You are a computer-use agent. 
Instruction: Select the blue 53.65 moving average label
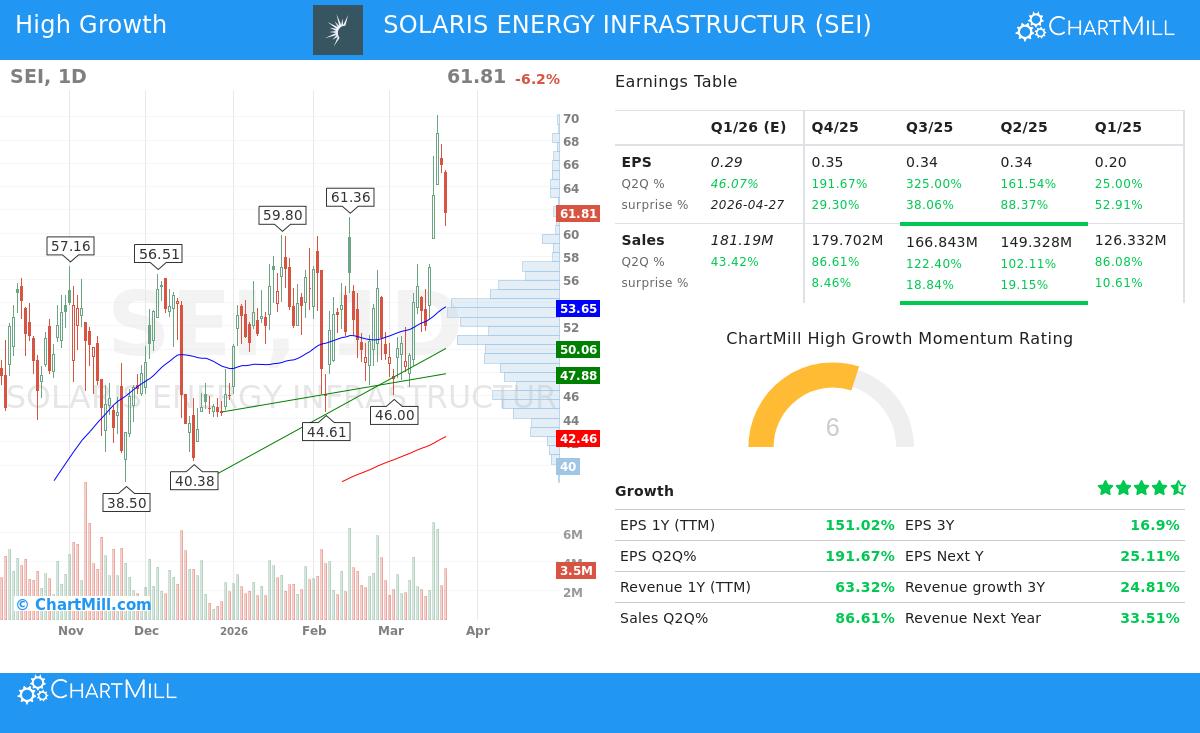[577, 309]
